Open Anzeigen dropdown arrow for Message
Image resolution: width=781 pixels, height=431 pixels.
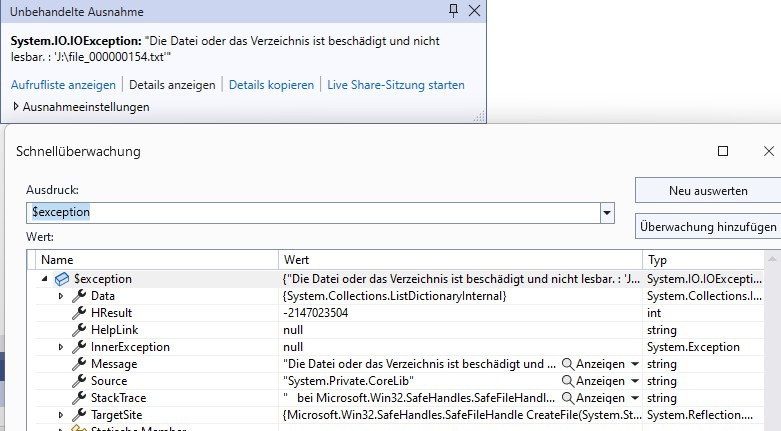click(x=634, y=364)
